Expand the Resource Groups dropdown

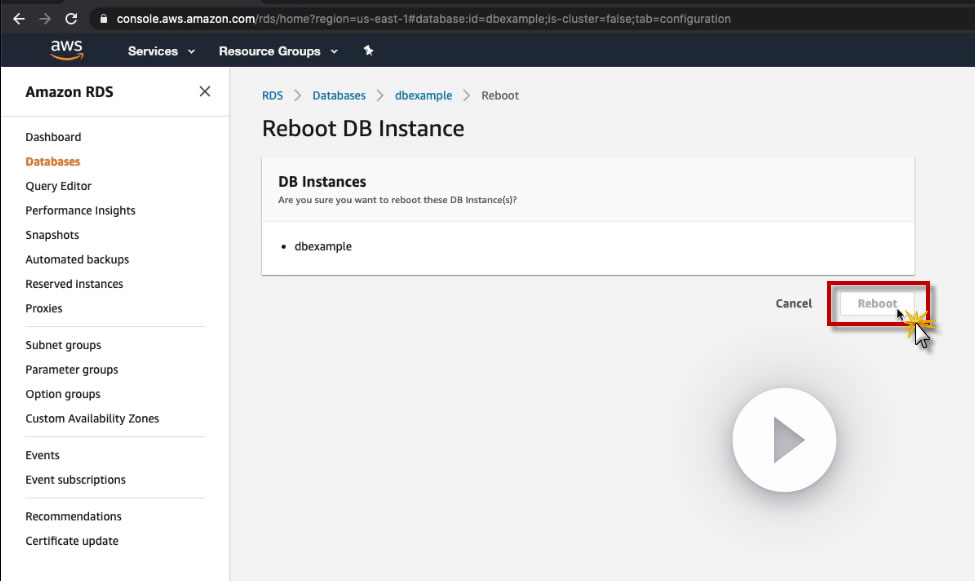pos(278,51)
